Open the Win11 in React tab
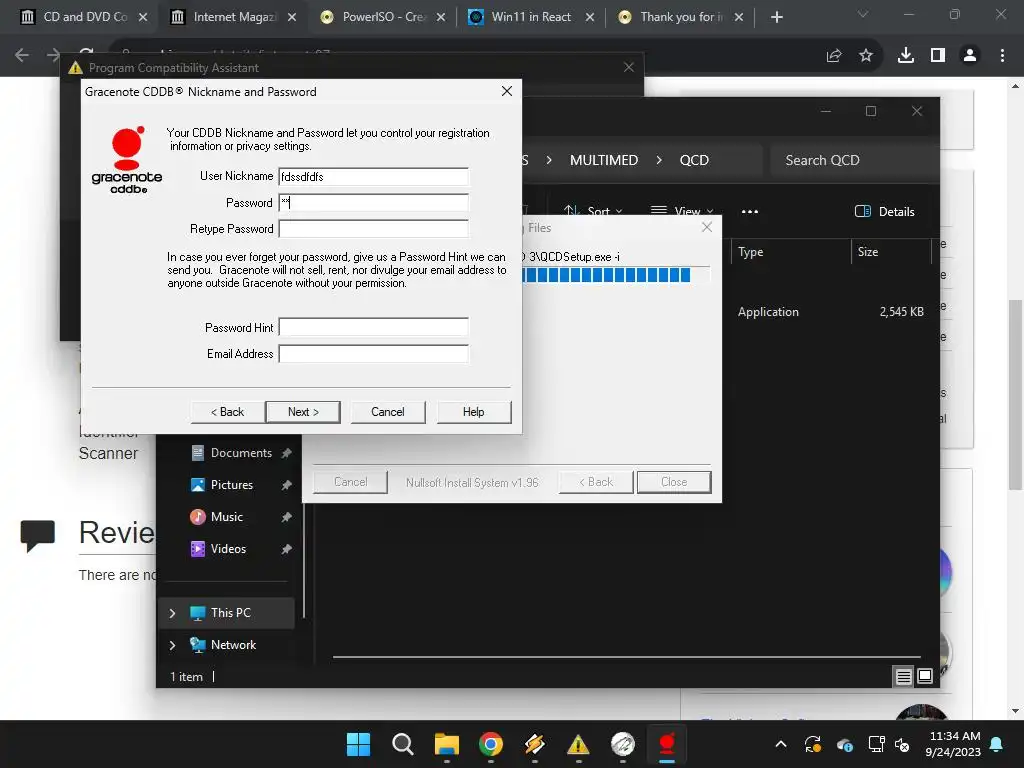Screen dimensions: 1024x768 (x=532, y=17)
